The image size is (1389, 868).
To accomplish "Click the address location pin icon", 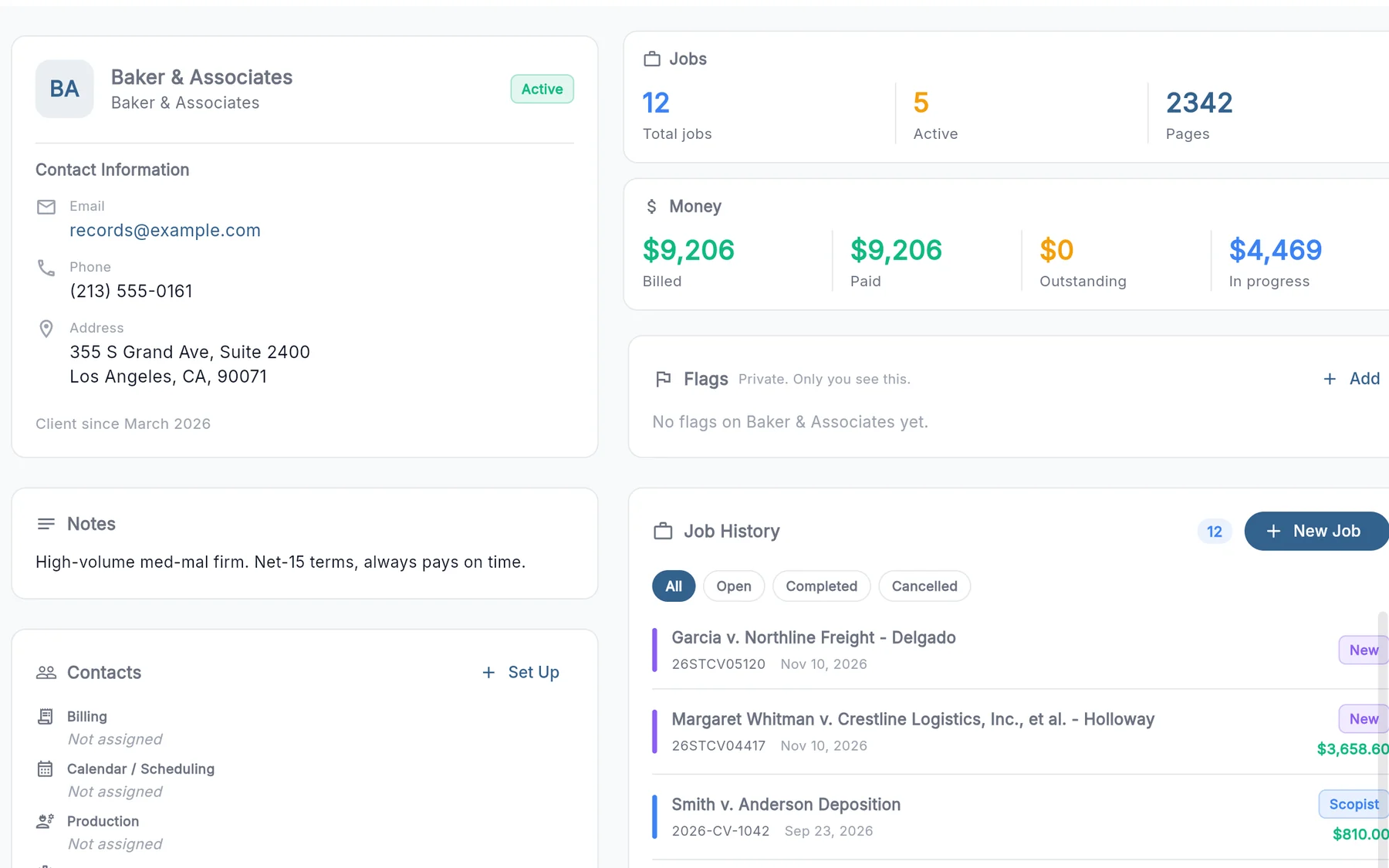I will point(46,329).
